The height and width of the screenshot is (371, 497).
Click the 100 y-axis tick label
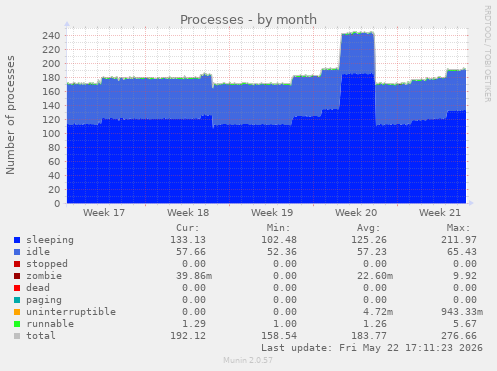51,134
